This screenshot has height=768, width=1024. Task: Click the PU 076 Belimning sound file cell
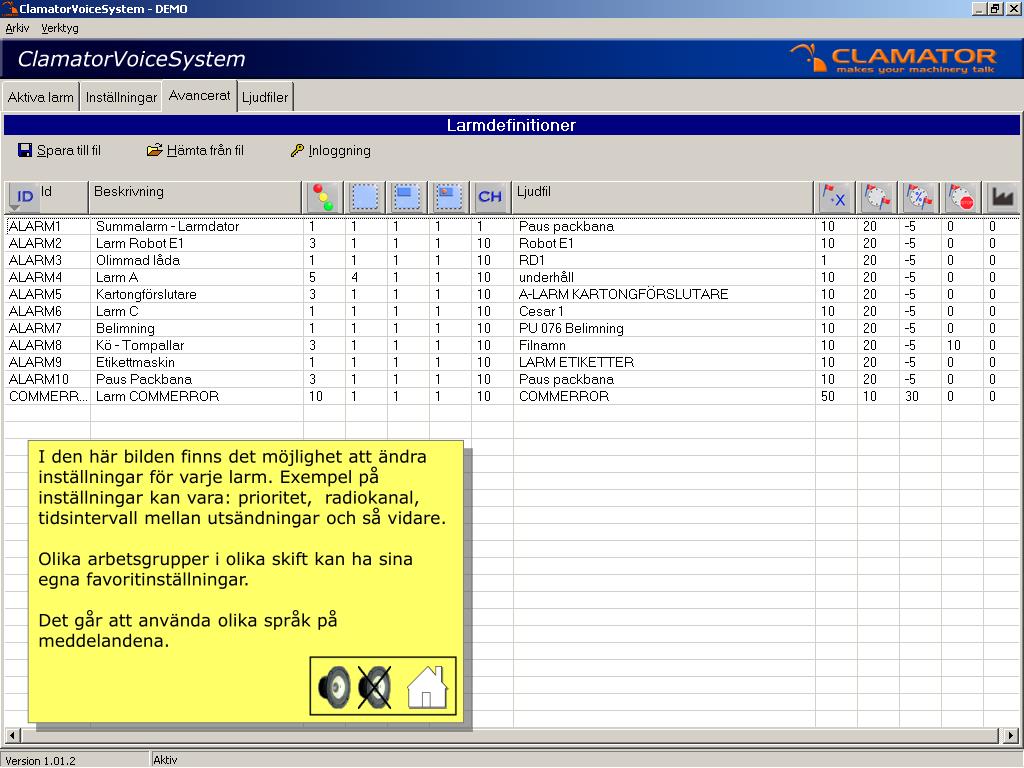pos(664,328)
